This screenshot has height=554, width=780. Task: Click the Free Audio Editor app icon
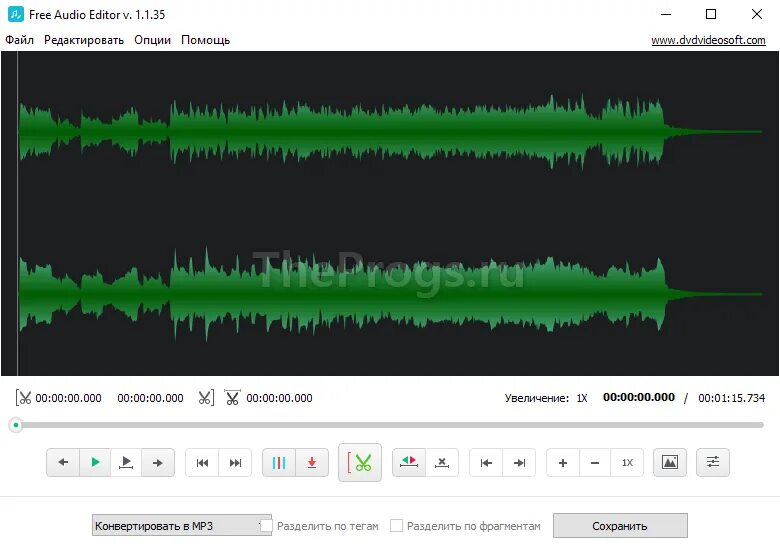coord(15,14)
